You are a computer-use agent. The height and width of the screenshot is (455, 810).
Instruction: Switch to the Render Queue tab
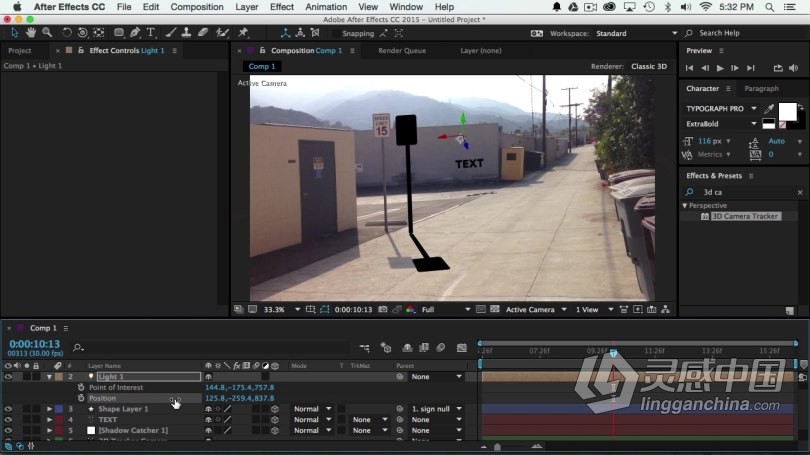(x=402, y=51)
